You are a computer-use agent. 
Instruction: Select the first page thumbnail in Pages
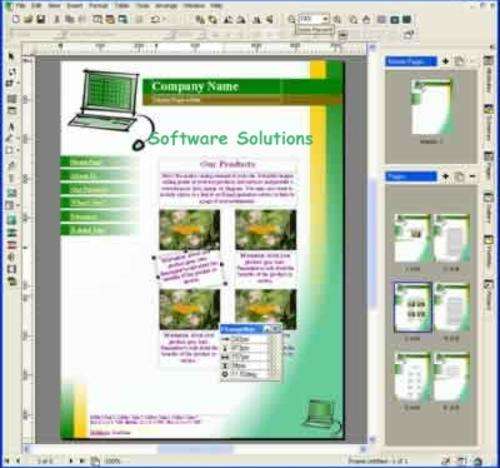(412, 238)
